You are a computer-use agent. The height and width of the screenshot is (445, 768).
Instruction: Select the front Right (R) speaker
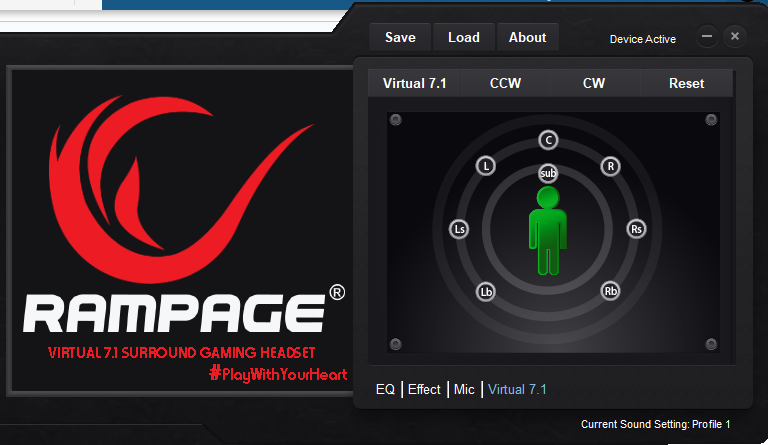pos(610,166)
